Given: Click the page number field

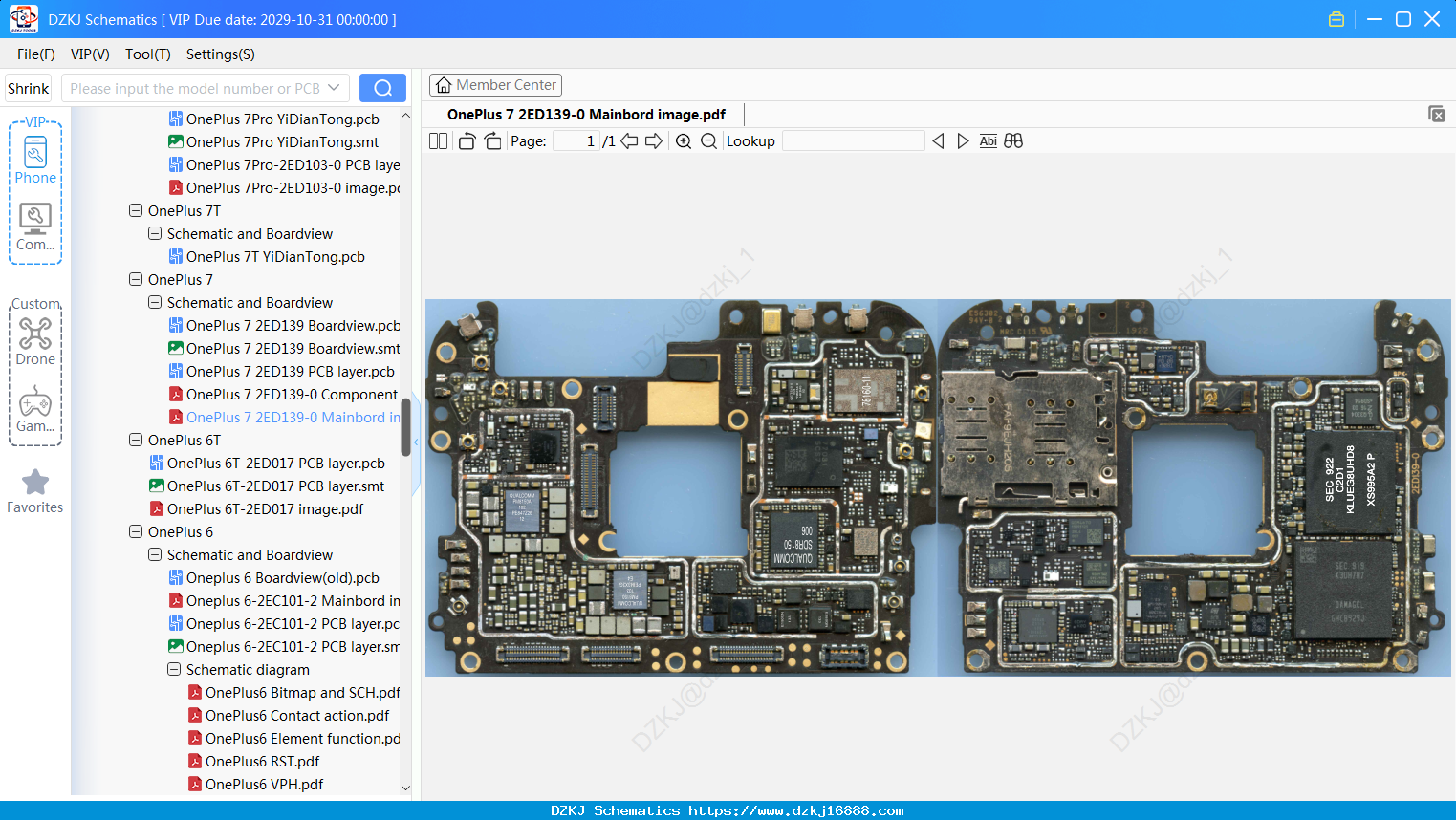Looking at the screenshot, I should pos(576,141).
